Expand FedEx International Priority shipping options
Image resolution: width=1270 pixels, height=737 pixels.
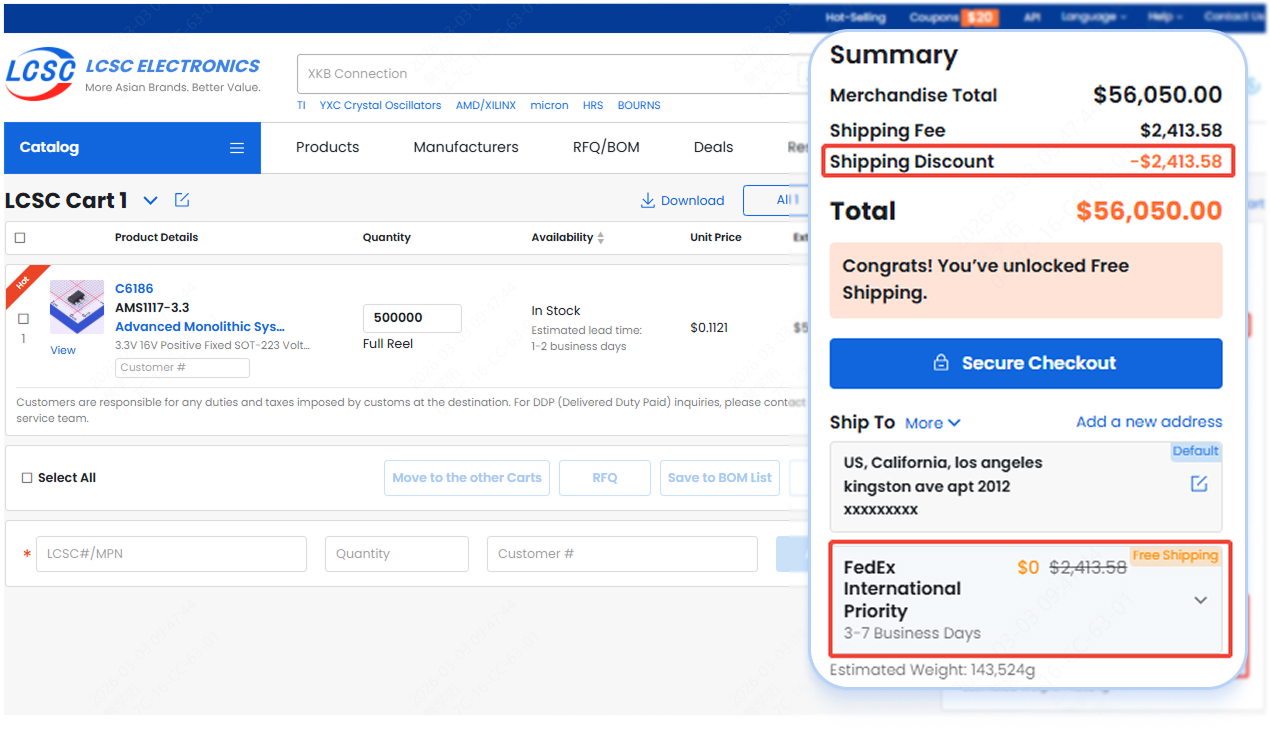pos(1201,600)
